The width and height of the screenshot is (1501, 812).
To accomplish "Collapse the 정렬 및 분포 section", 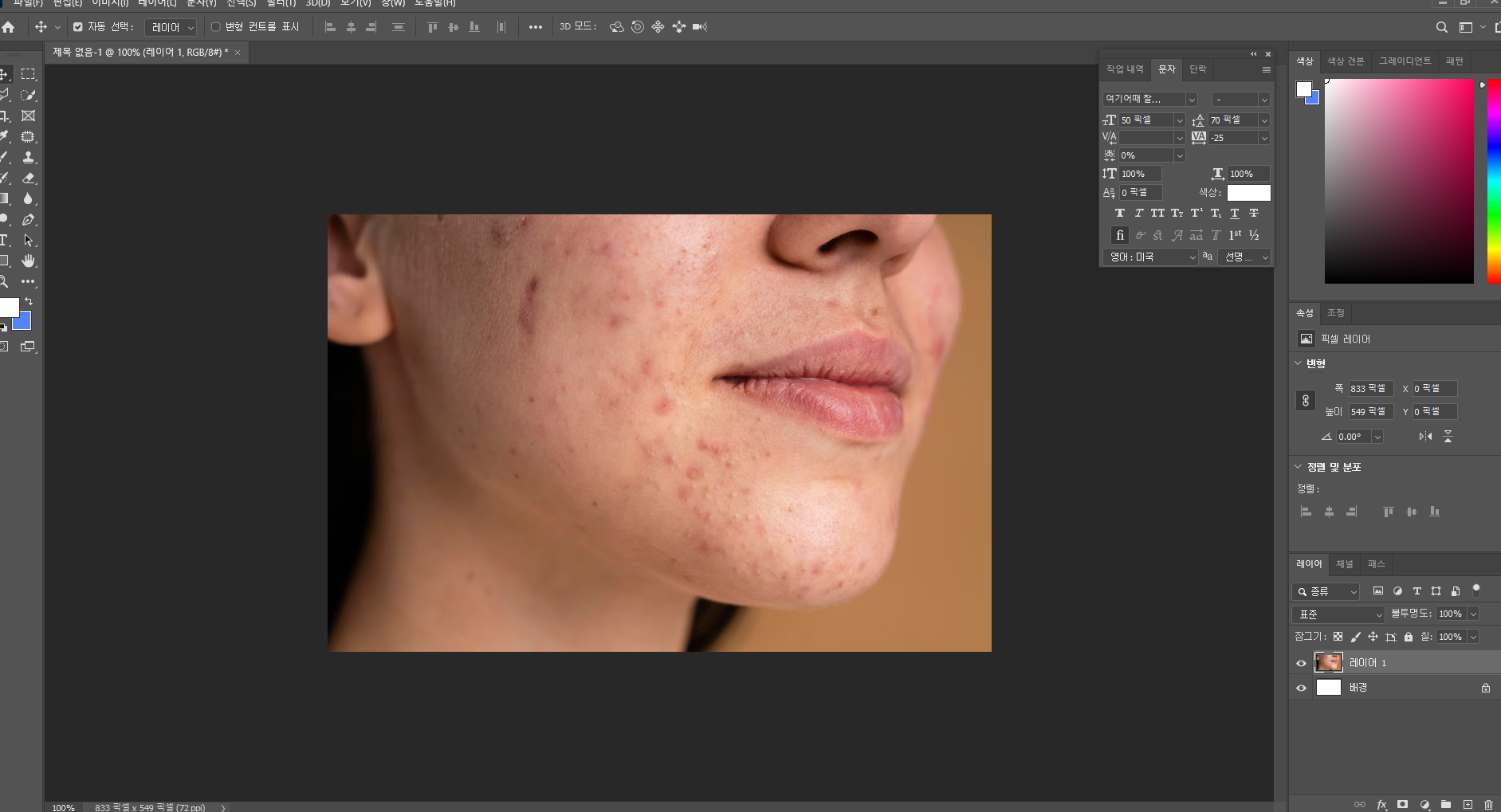I will coord(1298,467).
